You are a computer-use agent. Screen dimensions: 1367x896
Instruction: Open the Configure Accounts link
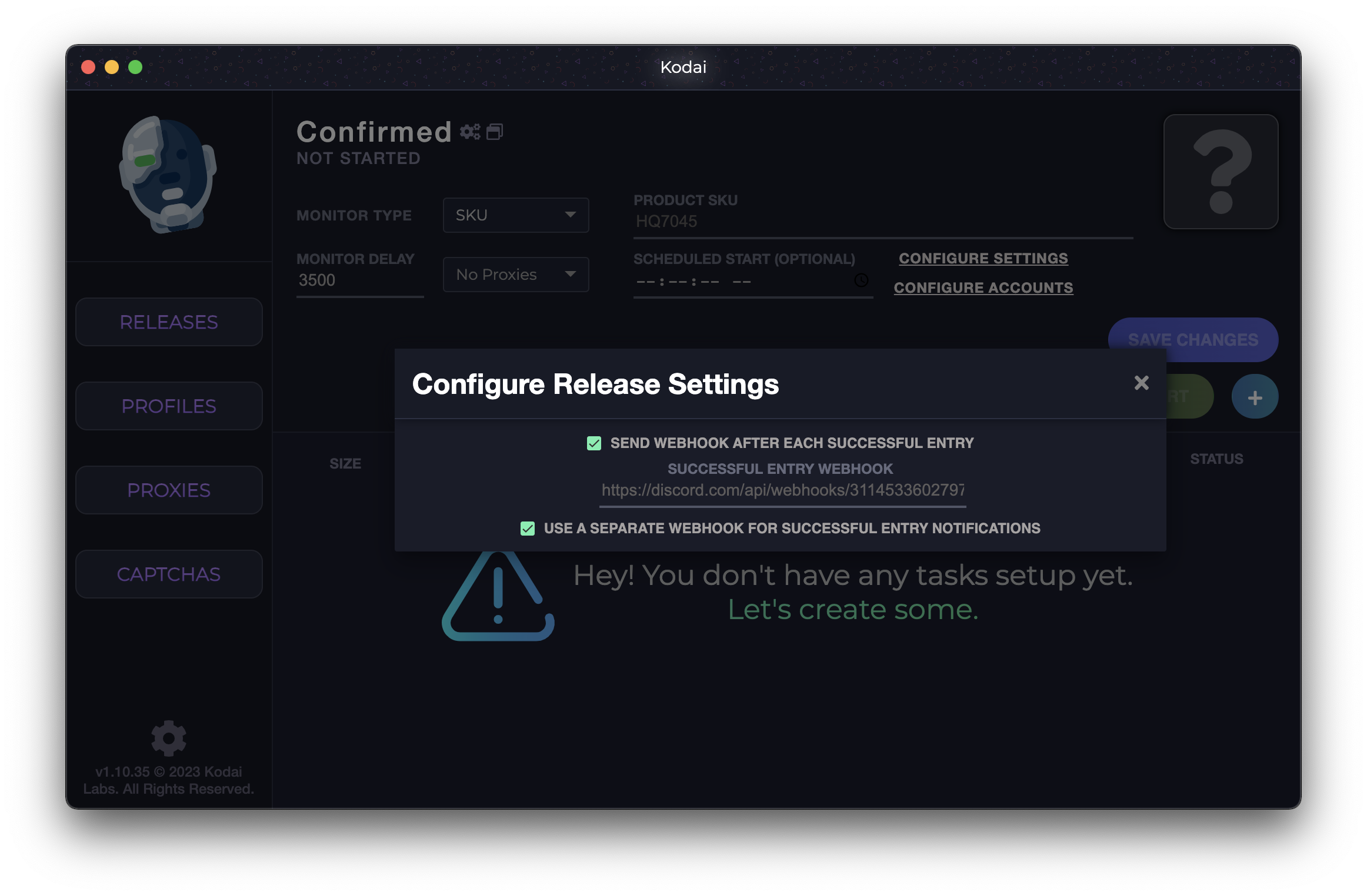click(983, 288)
